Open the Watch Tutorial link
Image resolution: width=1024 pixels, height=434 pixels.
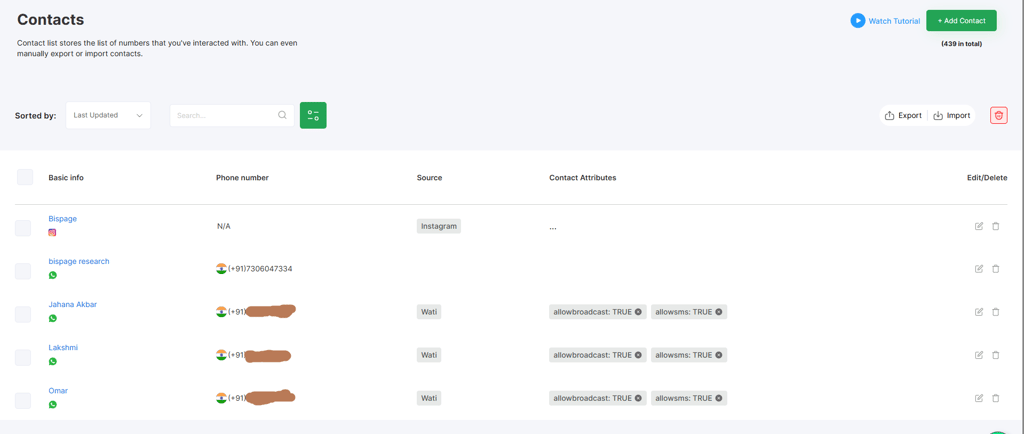pyautogui.click(x=893, y=21)
